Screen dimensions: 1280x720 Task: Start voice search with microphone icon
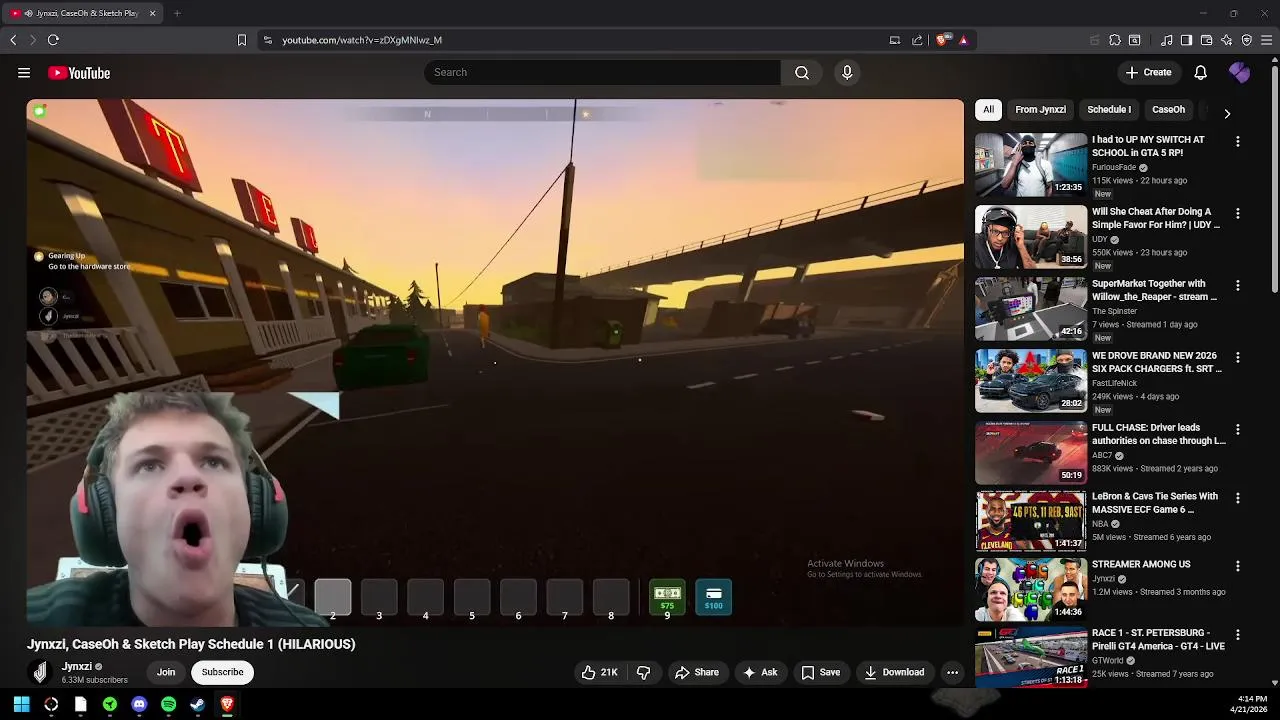[x=847, y=72]
